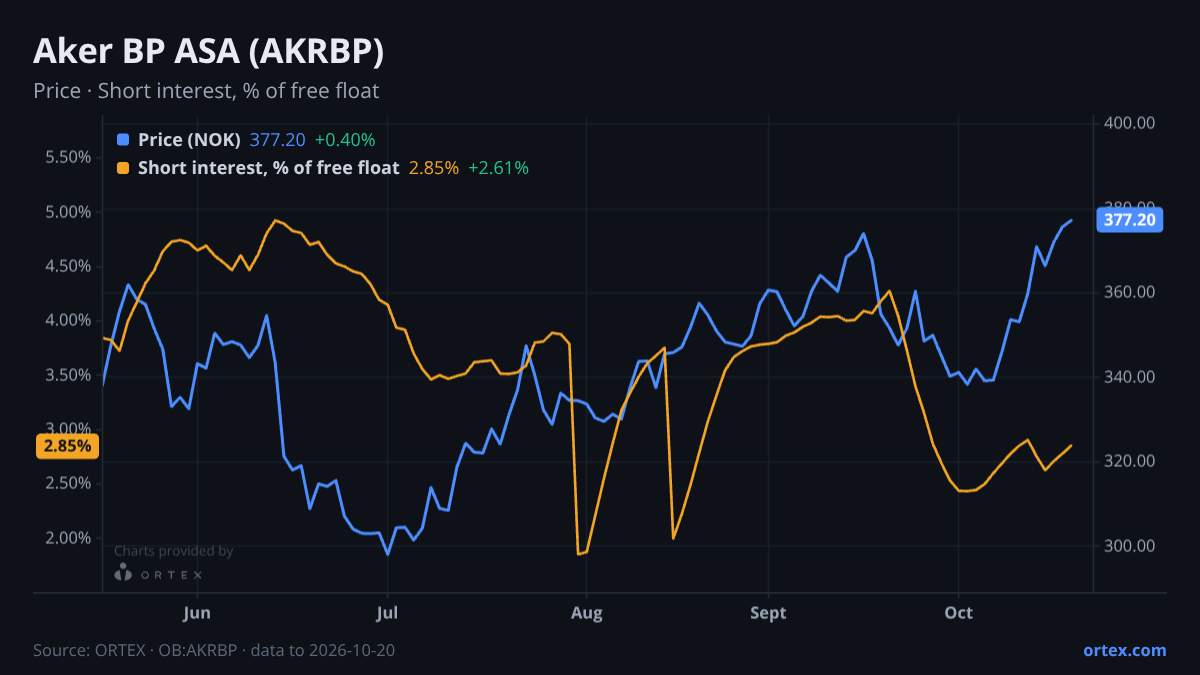Click the orange Short interest legend swatch

123,168
